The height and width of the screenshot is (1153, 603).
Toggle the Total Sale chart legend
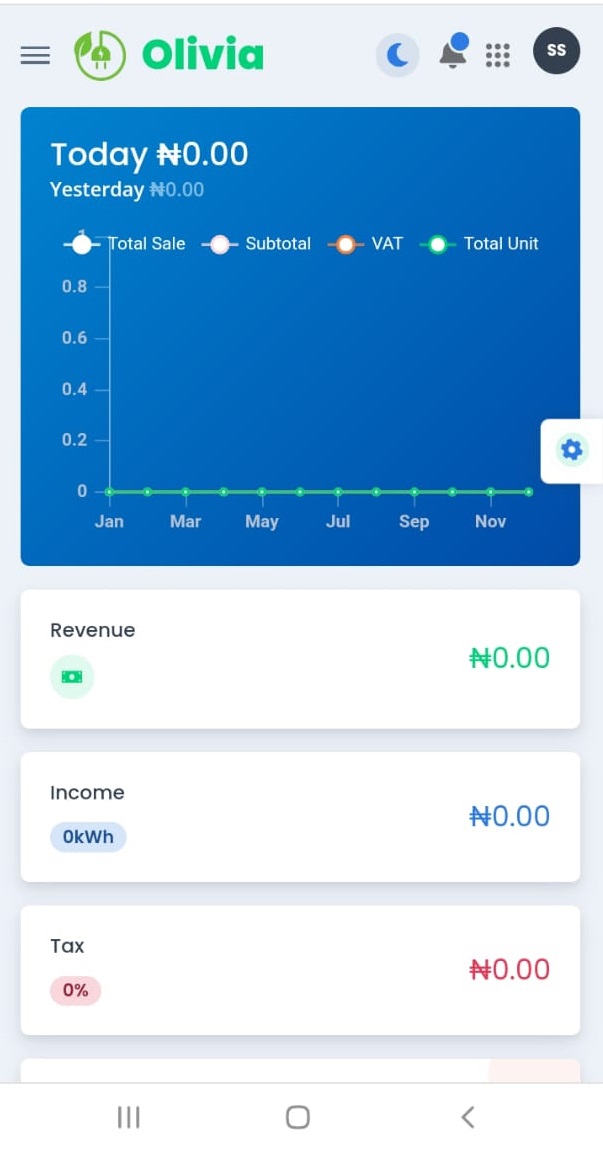(124, 244)
